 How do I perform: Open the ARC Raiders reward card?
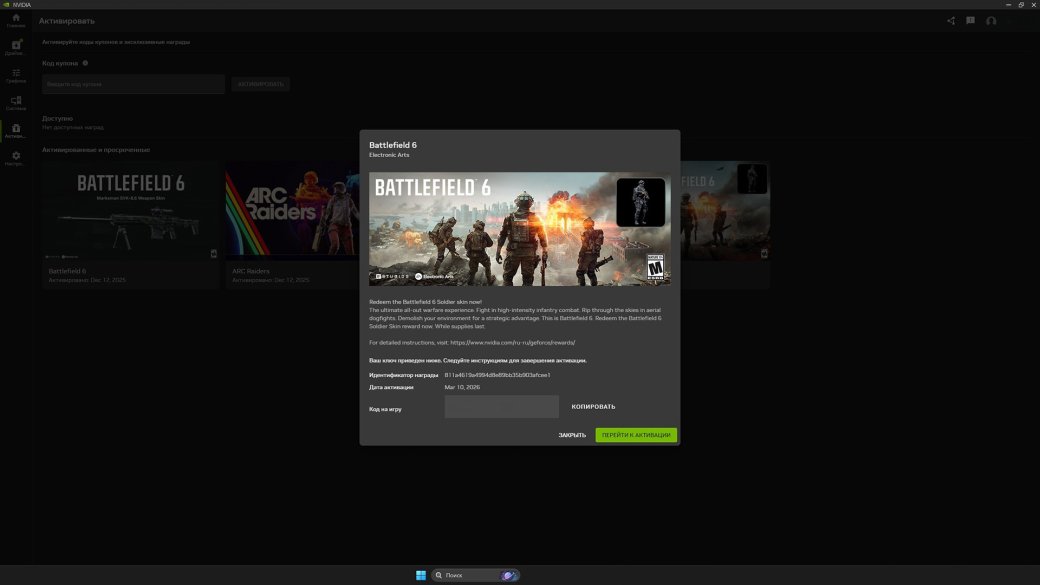pyautogui.click(x=292, y=225)
